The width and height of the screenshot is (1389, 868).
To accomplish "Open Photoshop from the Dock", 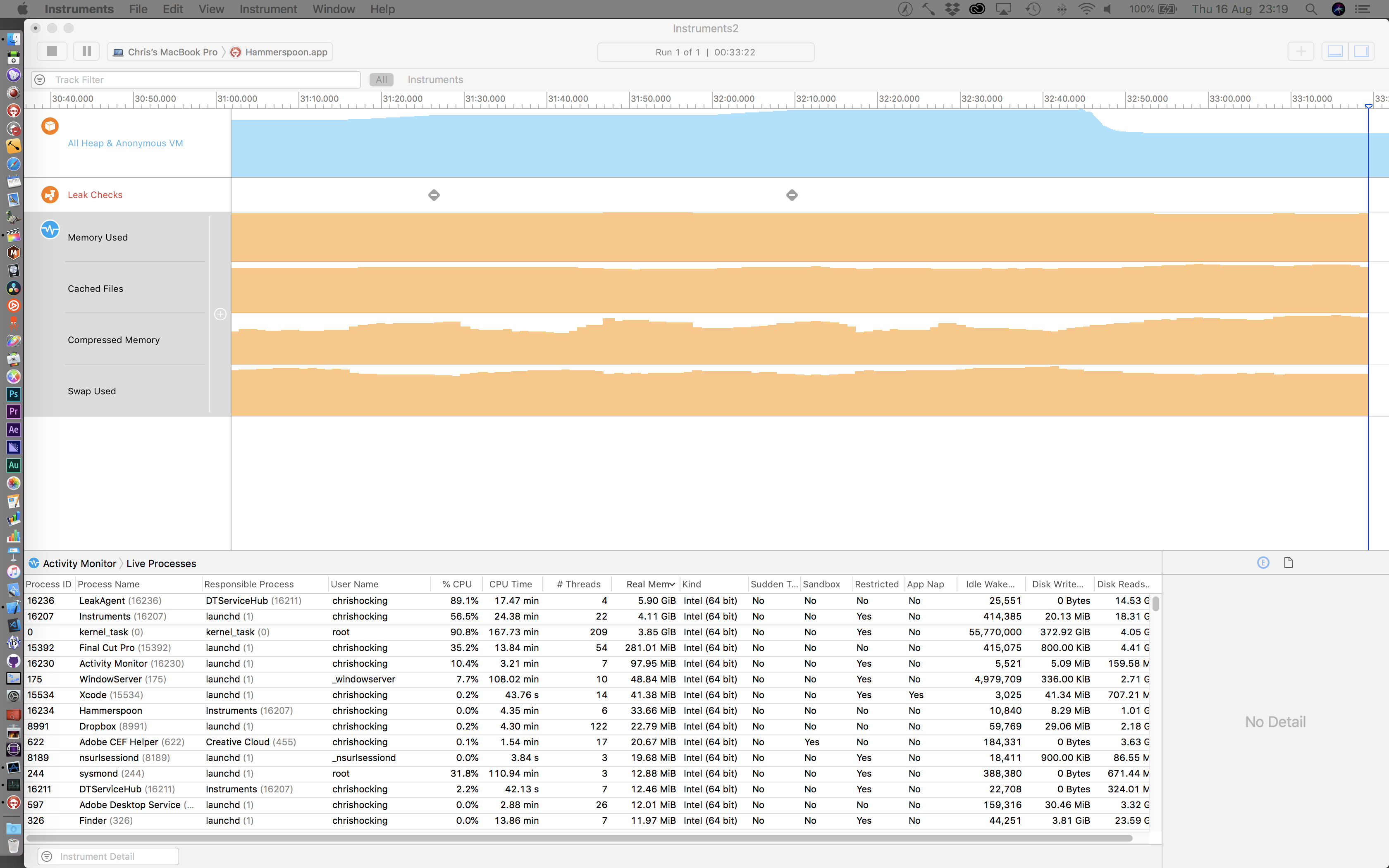I will [13, 394].
